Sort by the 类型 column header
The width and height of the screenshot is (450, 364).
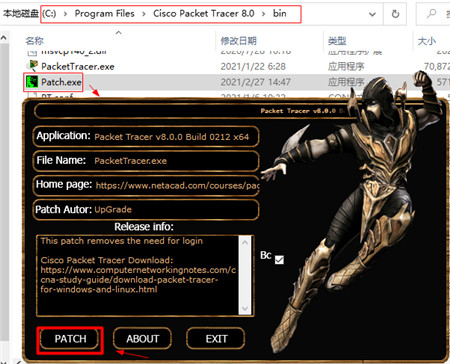point(337,41)
